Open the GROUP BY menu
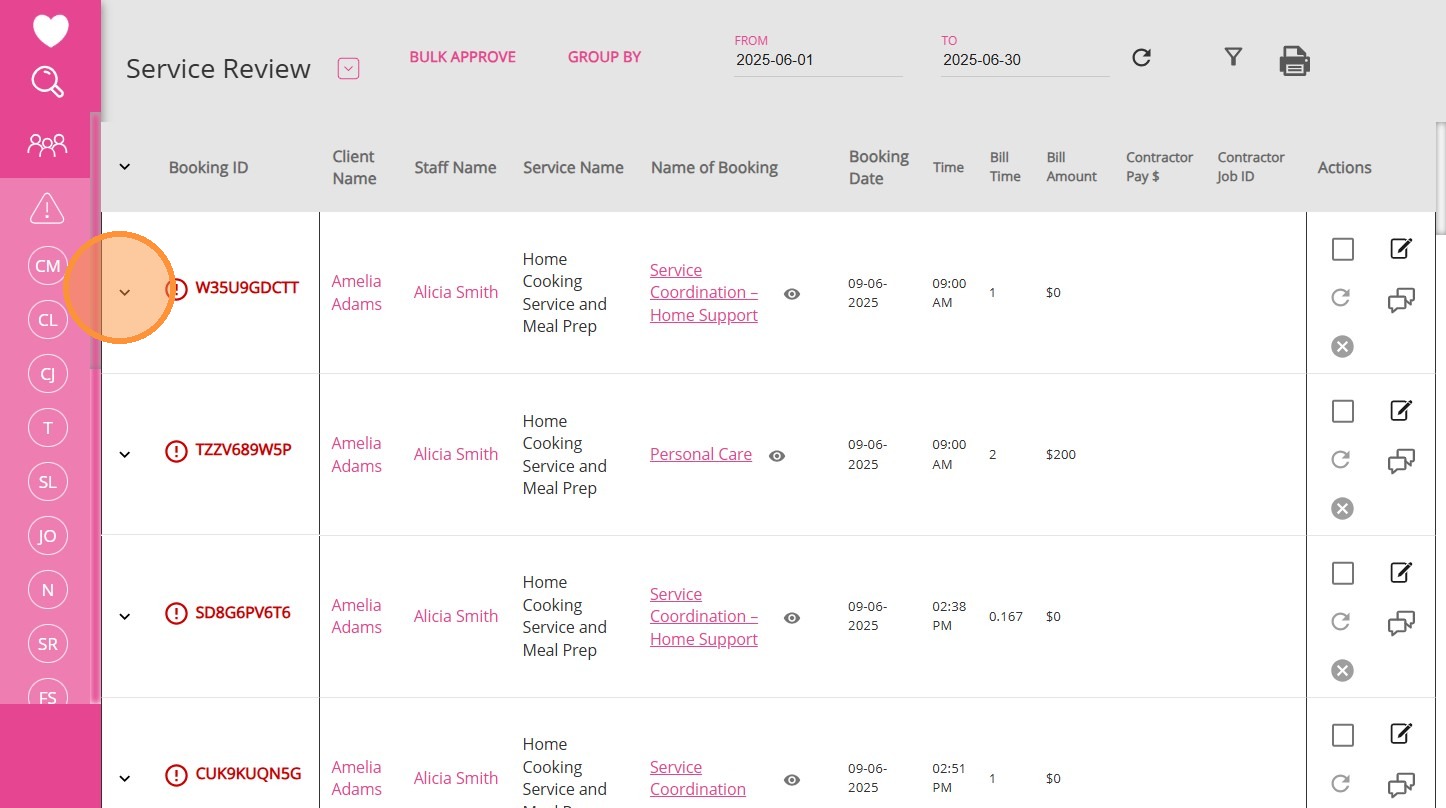The width and height of the screenshot is (1446, 808). (x=604, y=57)
